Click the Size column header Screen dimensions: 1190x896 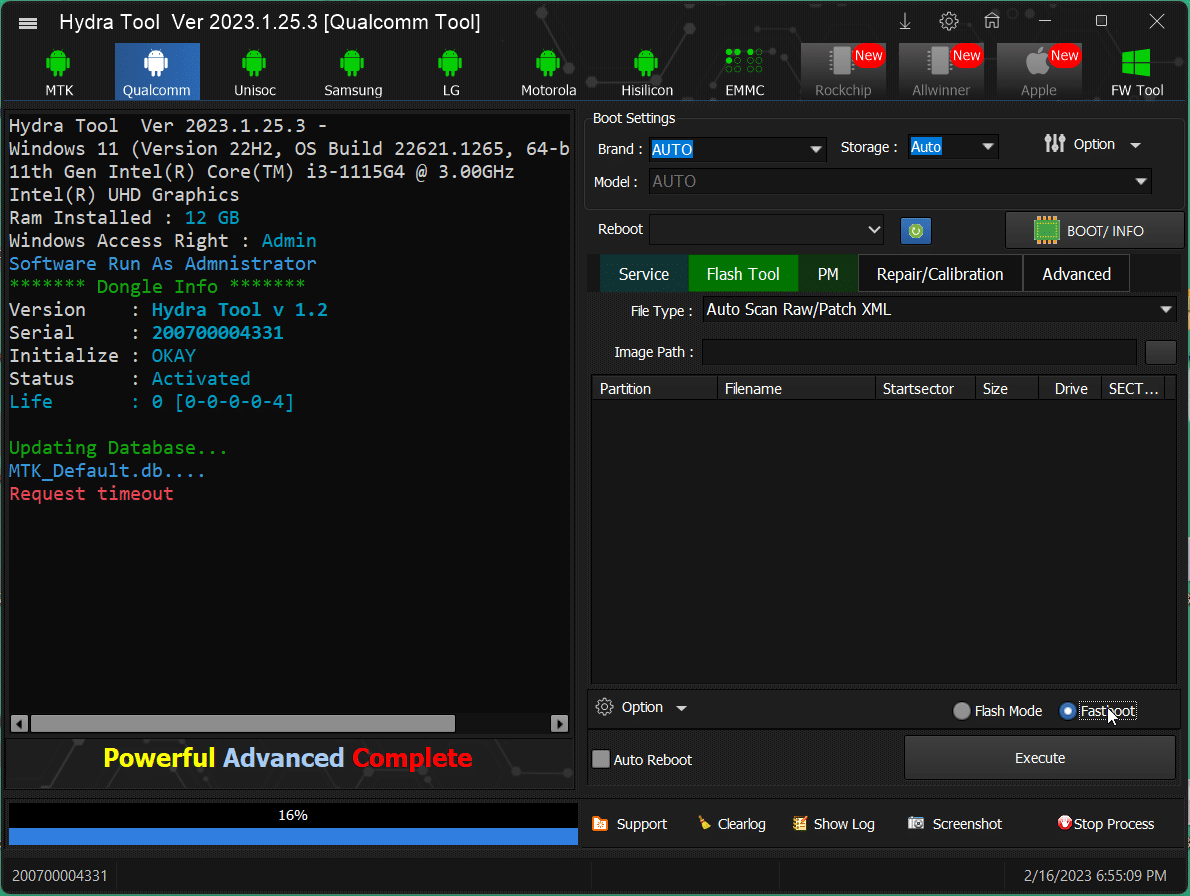point(1006,388)
